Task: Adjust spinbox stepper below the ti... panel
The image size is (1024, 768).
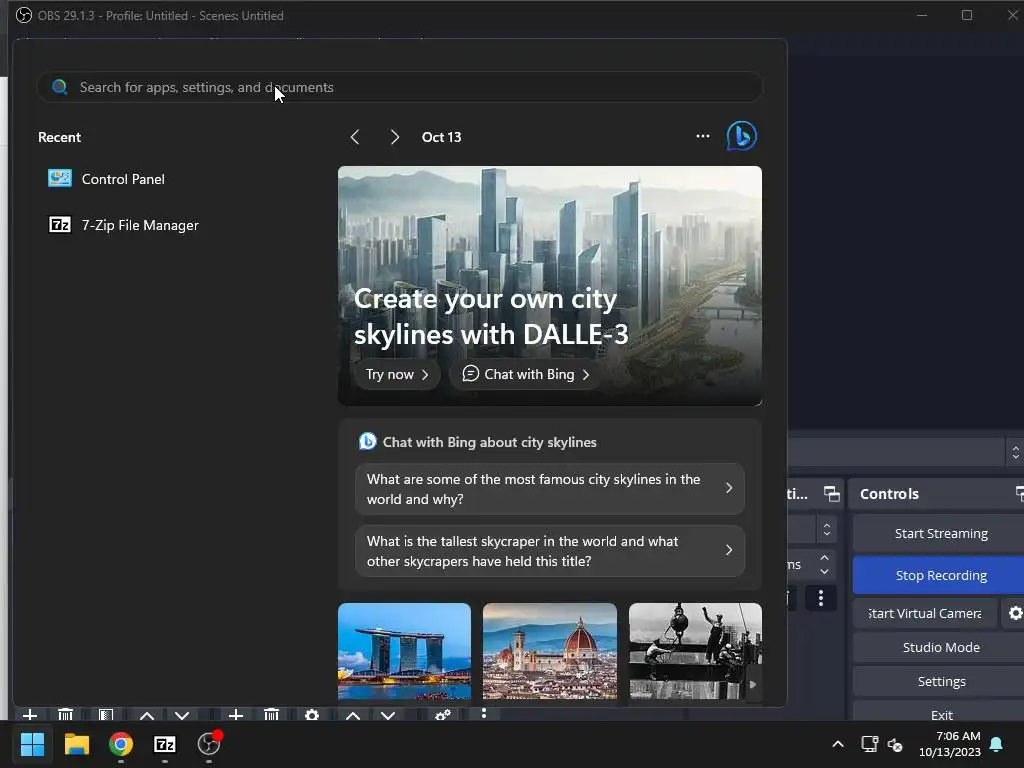Action: coord(827,530)
